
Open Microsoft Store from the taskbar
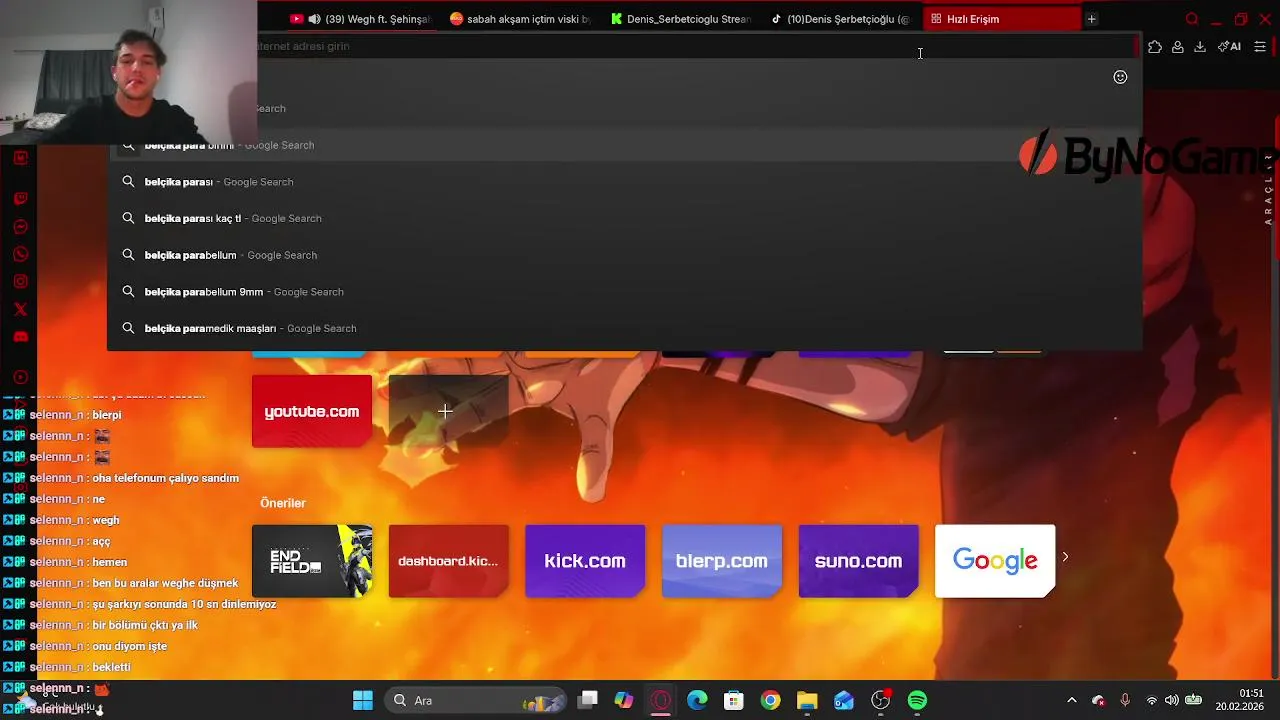(x=734, y=700)
